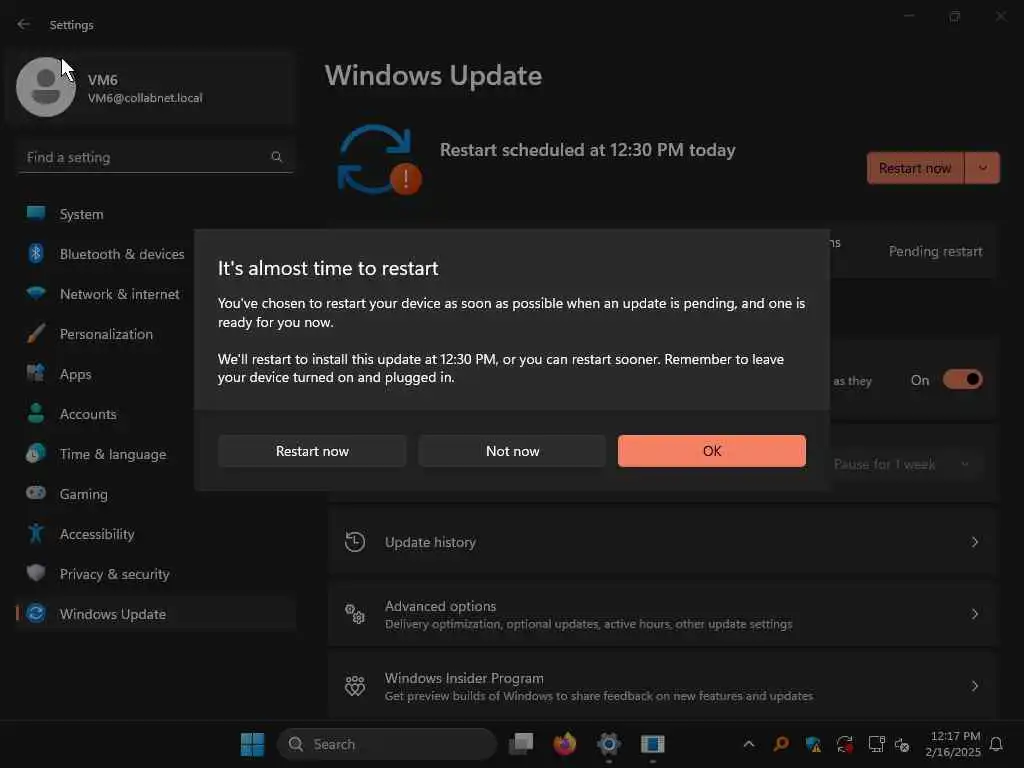Click the large update status sync icon
This screenshot has height=768, width=1024.
pos(379,160)
